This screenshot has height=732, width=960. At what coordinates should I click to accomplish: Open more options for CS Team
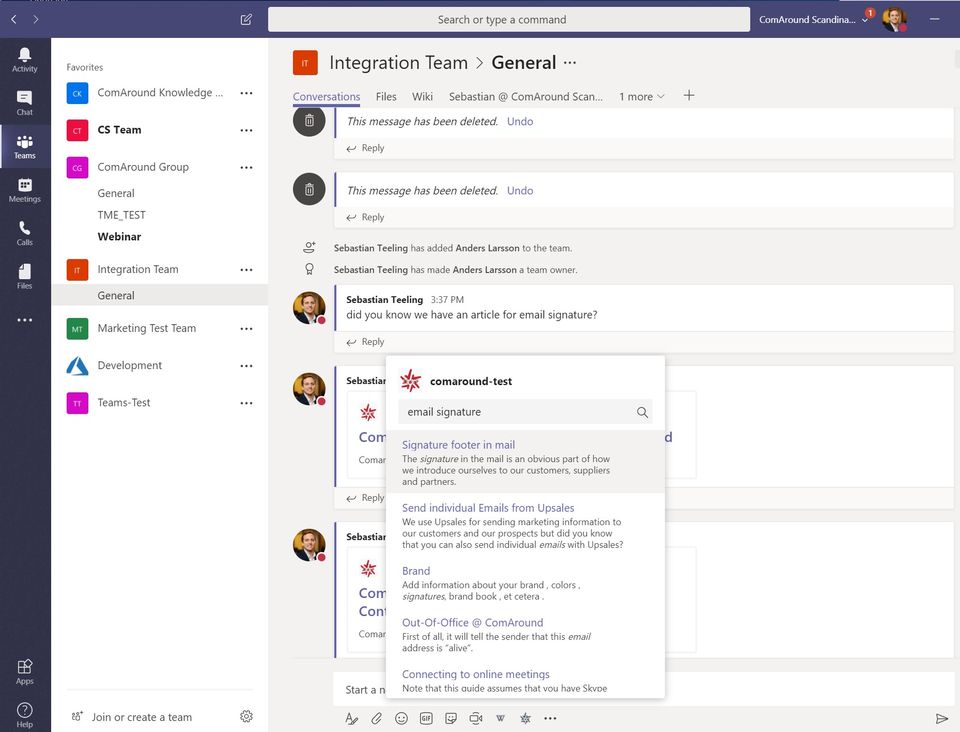coord(246,130)
